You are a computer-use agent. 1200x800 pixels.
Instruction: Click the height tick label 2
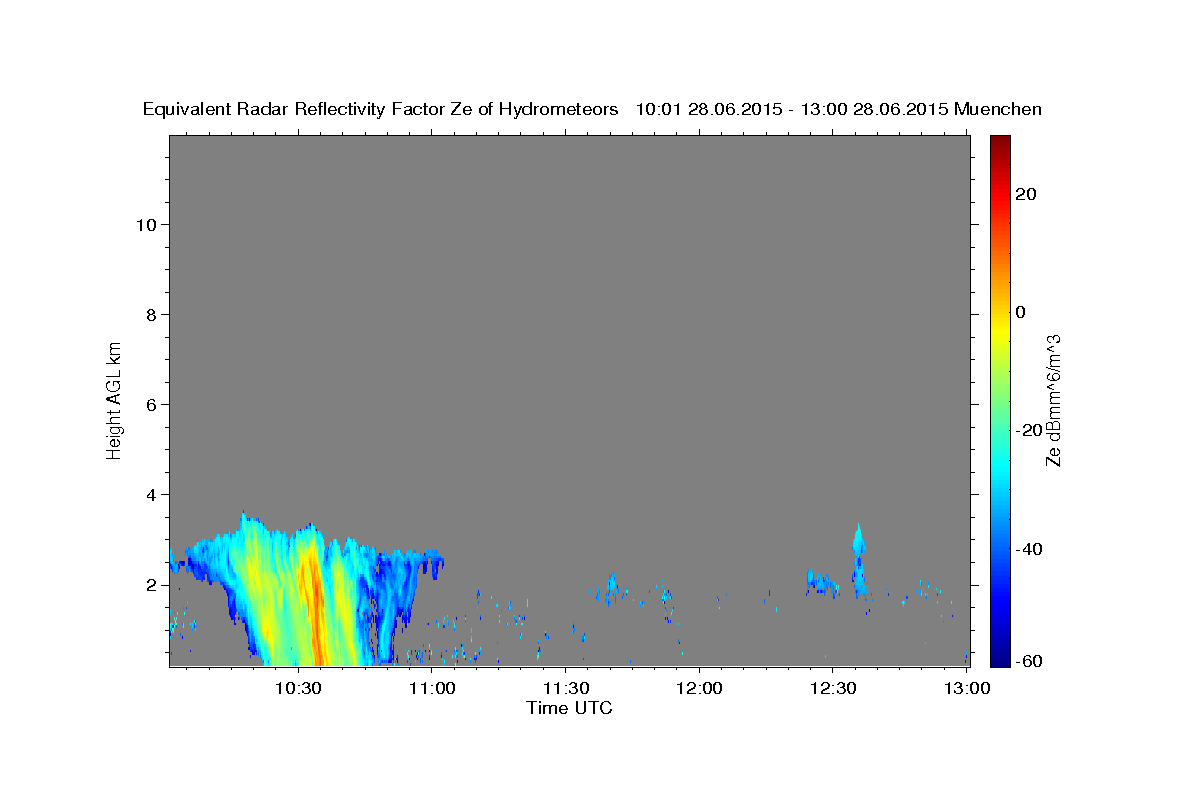tap(152, 584)
